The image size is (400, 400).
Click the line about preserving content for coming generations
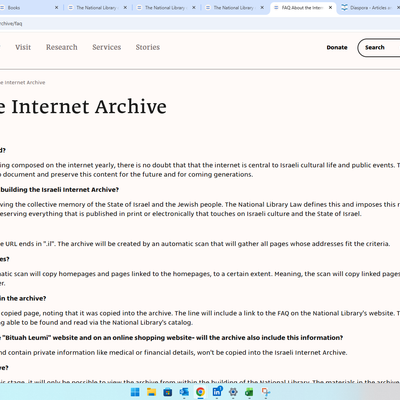(127, 174)
